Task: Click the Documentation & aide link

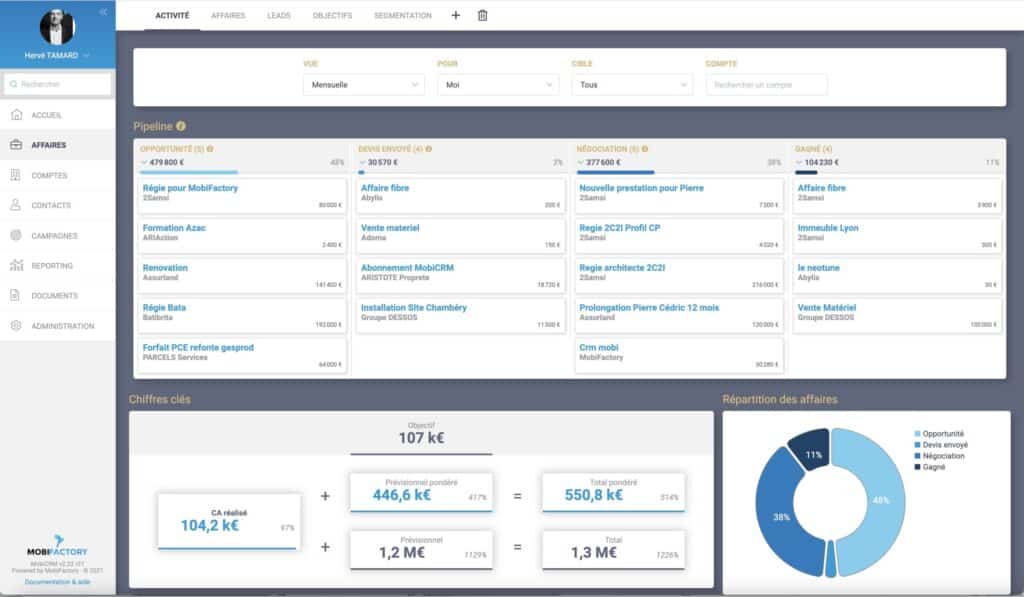Action: coord(57,581)
